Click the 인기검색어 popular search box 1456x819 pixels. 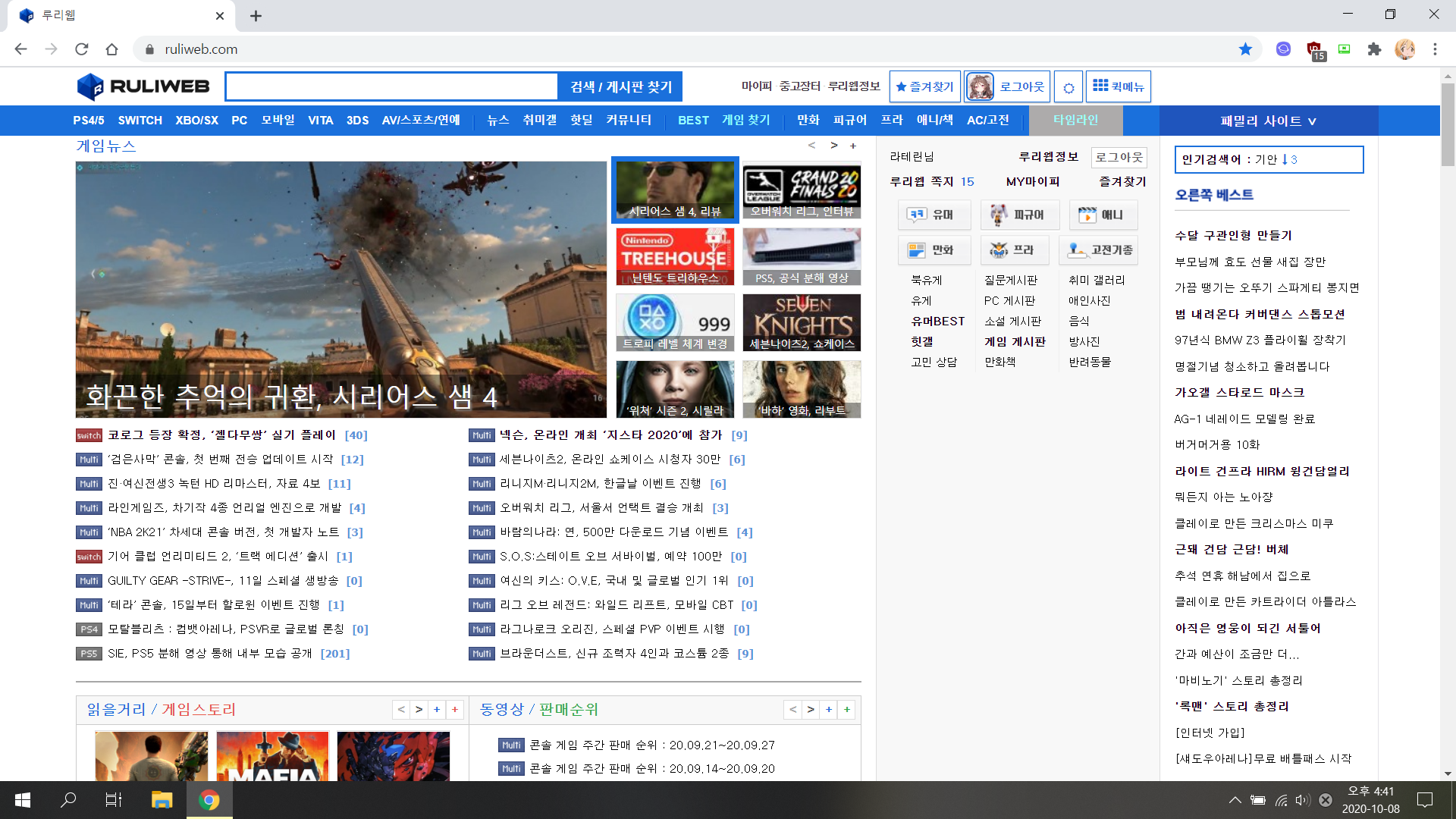pyautogui.click(x=1269, y=159)
